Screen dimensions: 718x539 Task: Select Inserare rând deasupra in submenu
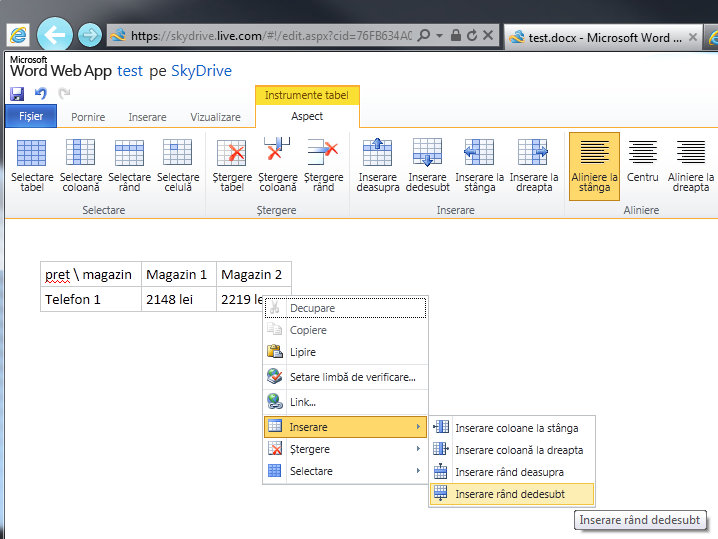click(x=512, y=472)
